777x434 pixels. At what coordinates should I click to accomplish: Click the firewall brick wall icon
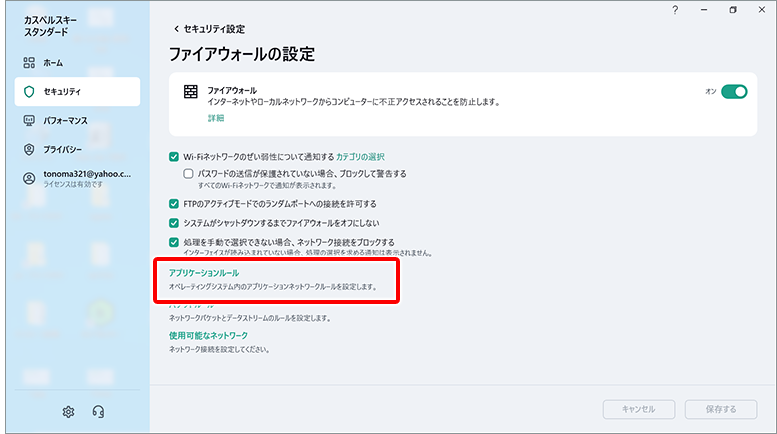[191, 92]
